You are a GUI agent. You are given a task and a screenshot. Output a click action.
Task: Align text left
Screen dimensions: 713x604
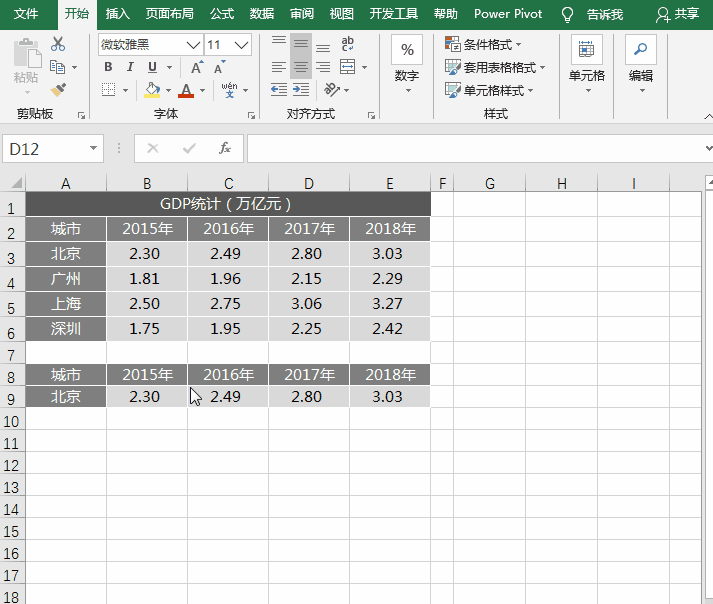coord(279,67)
